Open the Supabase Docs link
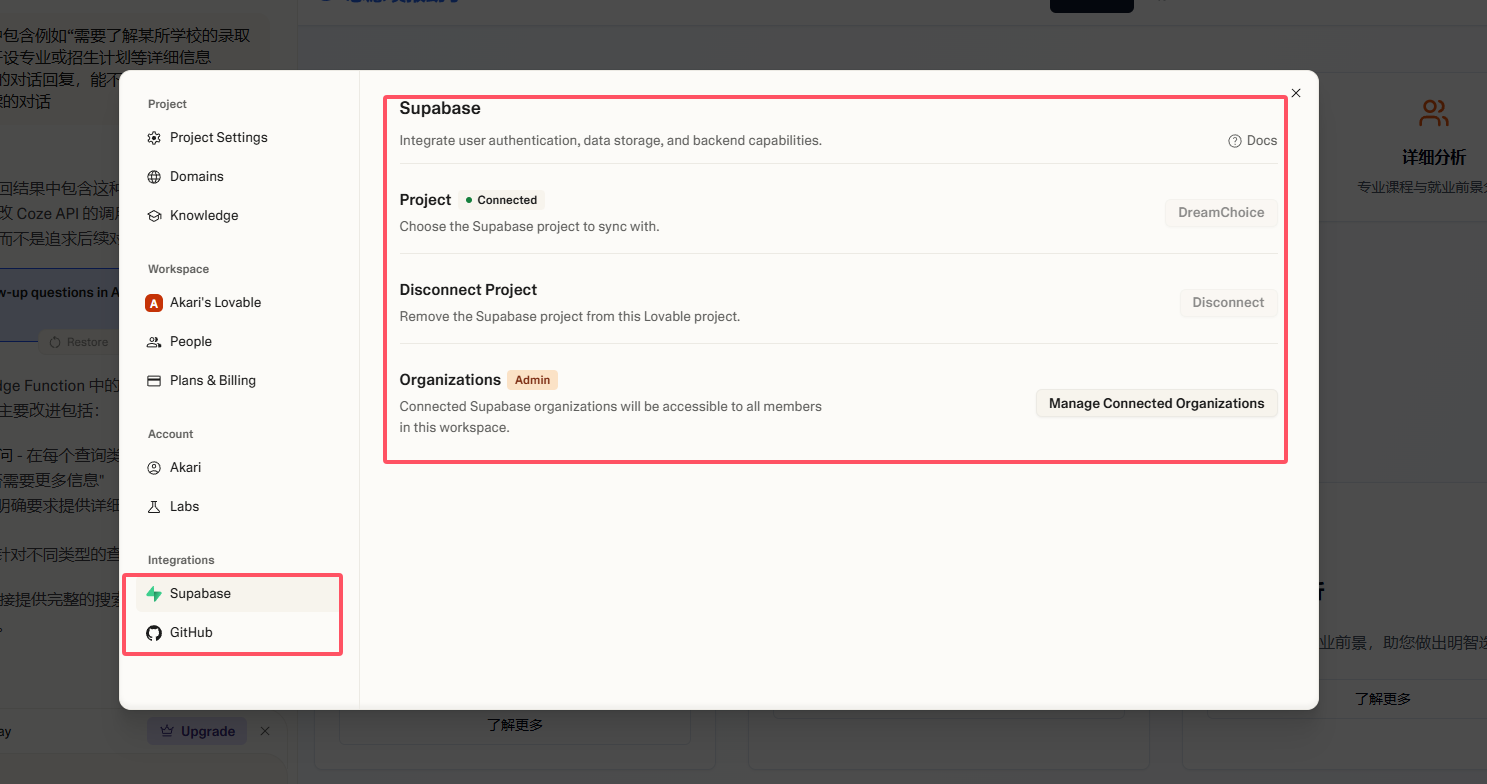Image resolution: width=1487 pixels, height=784 pixels. (x=1253, y=141)
